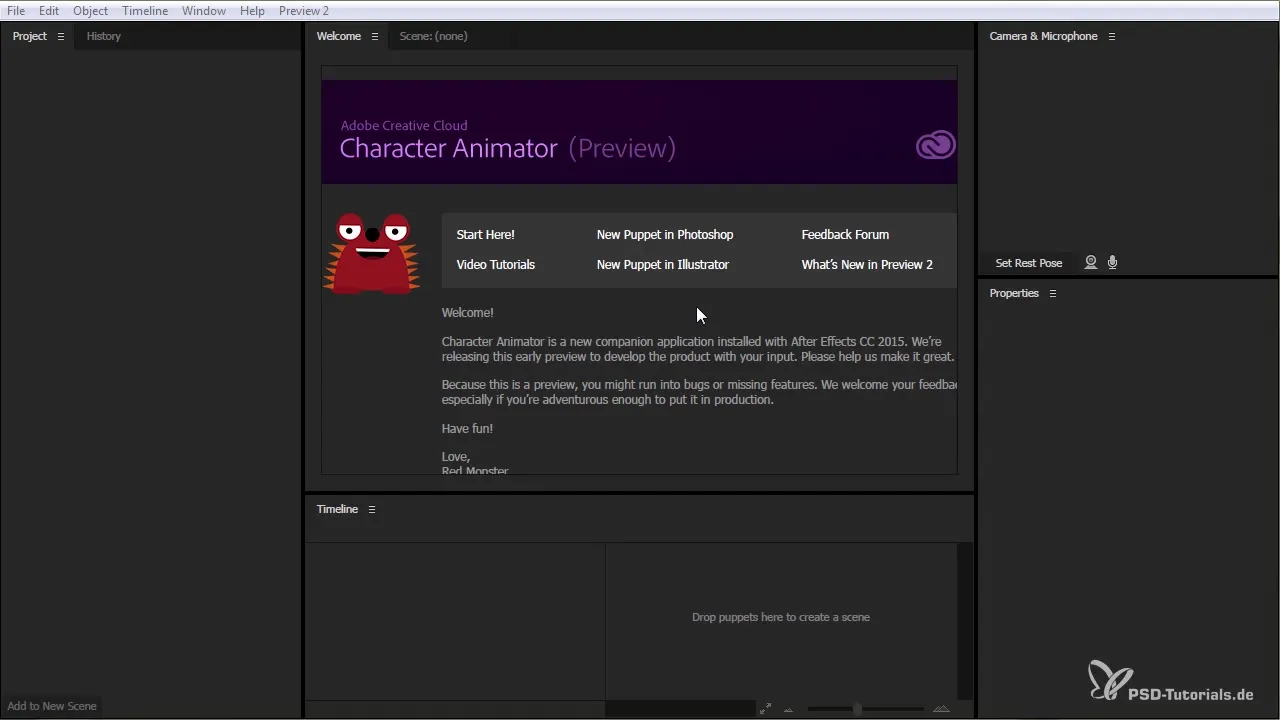Click Add to New Scene button
The image size is (1280, 720).
point(52,706)
